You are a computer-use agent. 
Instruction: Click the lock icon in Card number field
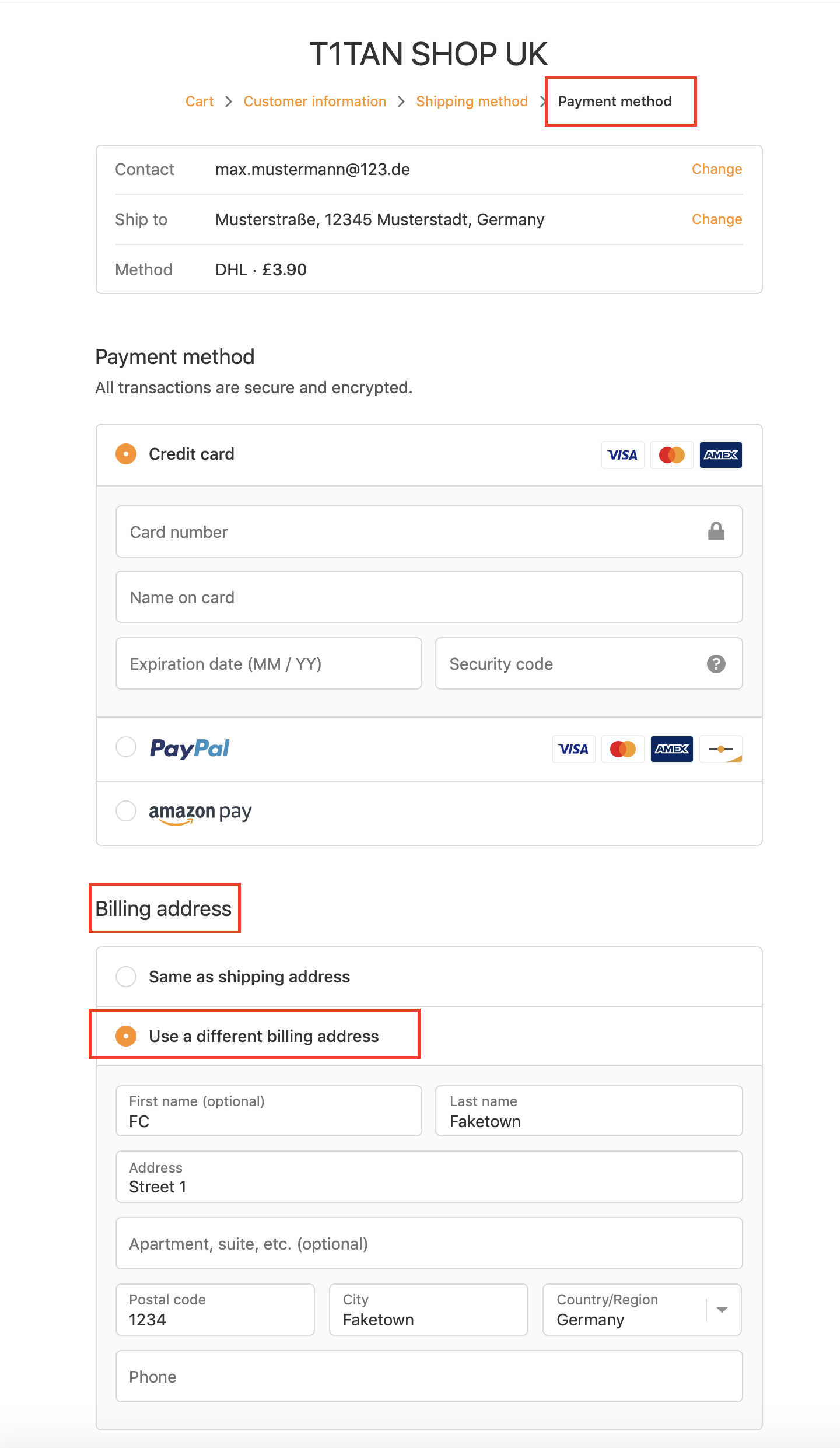[716, 531]
